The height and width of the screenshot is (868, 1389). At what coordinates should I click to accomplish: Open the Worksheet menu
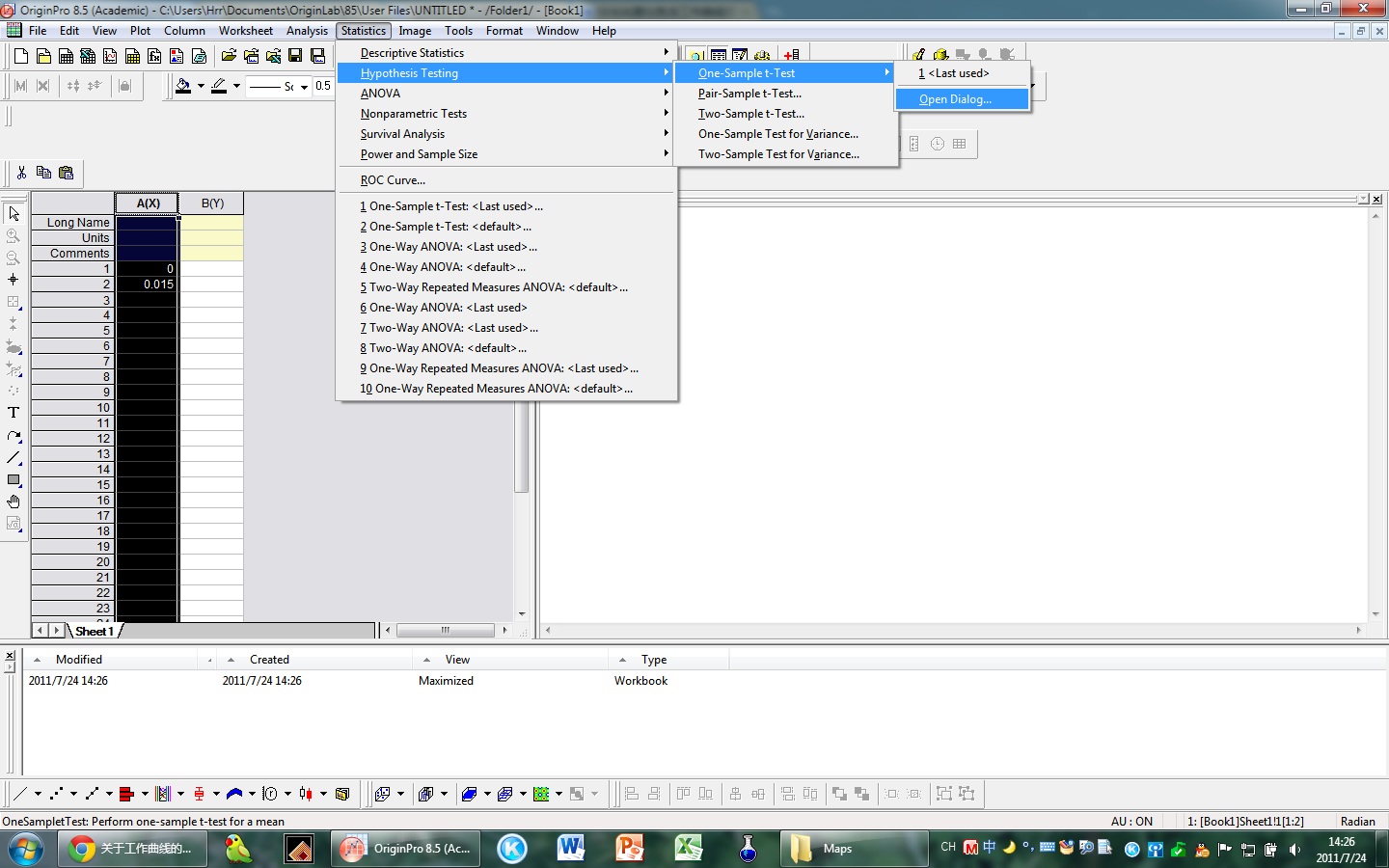point(246,31)
